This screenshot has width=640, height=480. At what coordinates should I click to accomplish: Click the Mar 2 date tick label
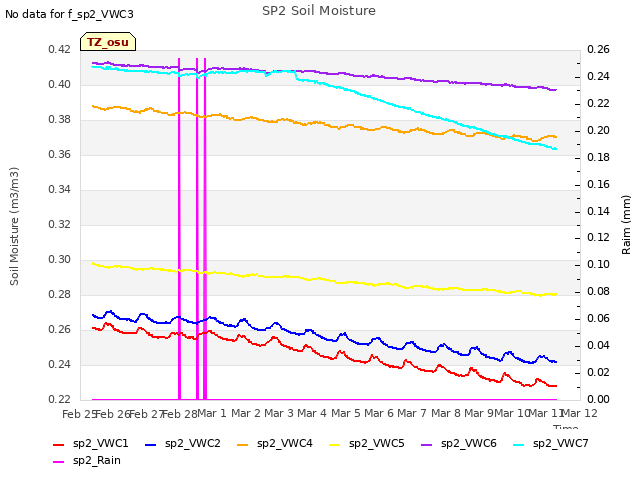click(246, 414)
